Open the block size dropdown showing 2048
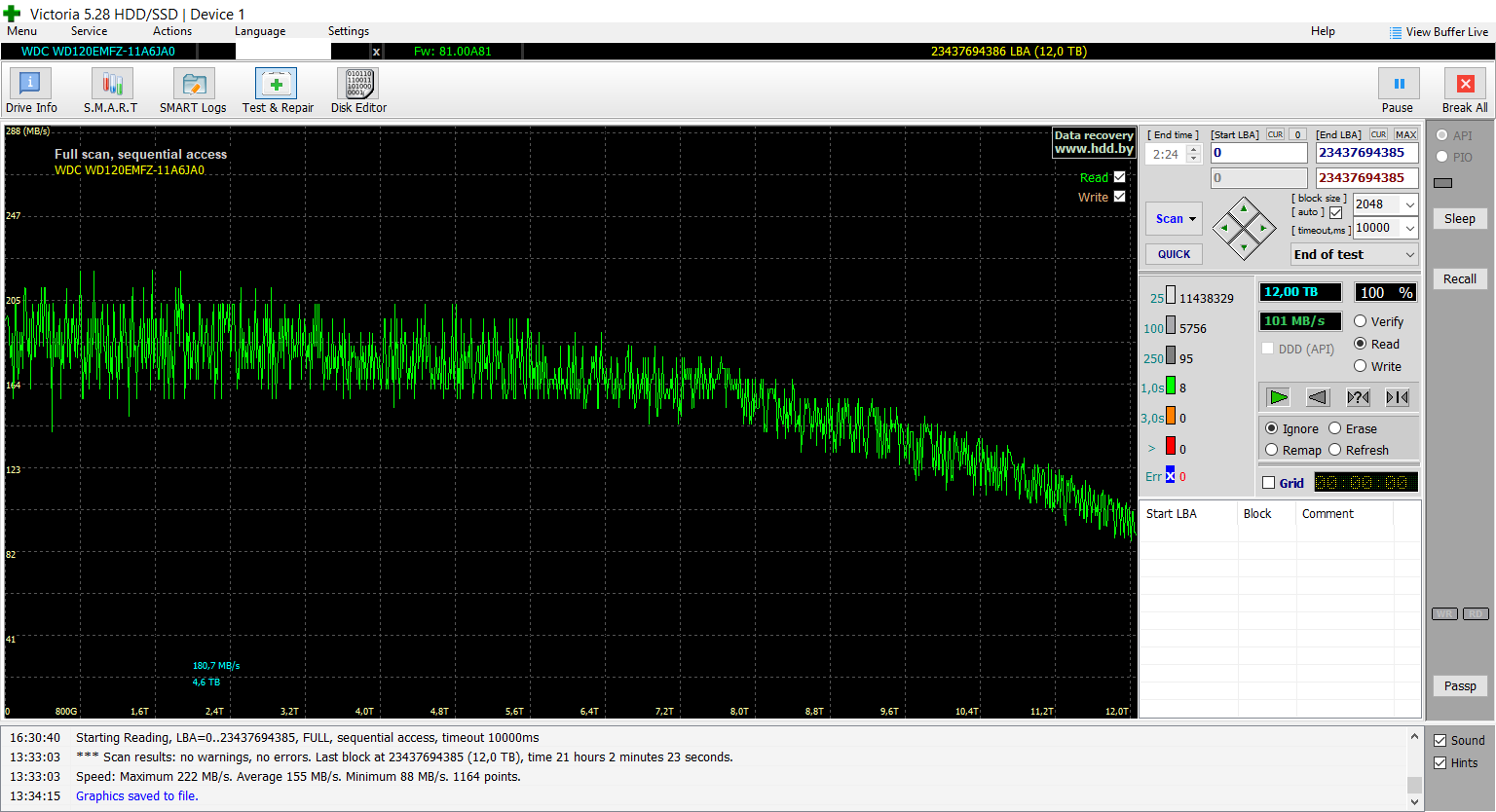 (1409, 204)
